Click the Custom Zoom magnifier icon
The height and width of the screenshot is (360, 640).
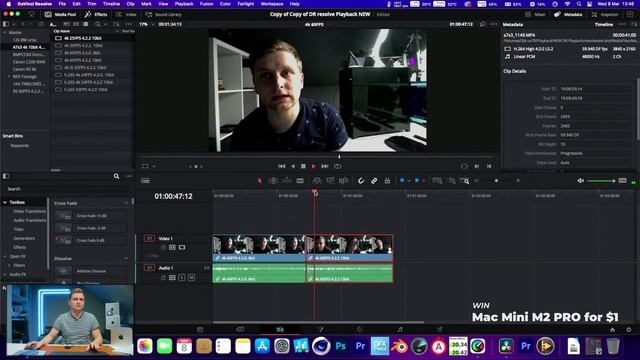point(464,180)
